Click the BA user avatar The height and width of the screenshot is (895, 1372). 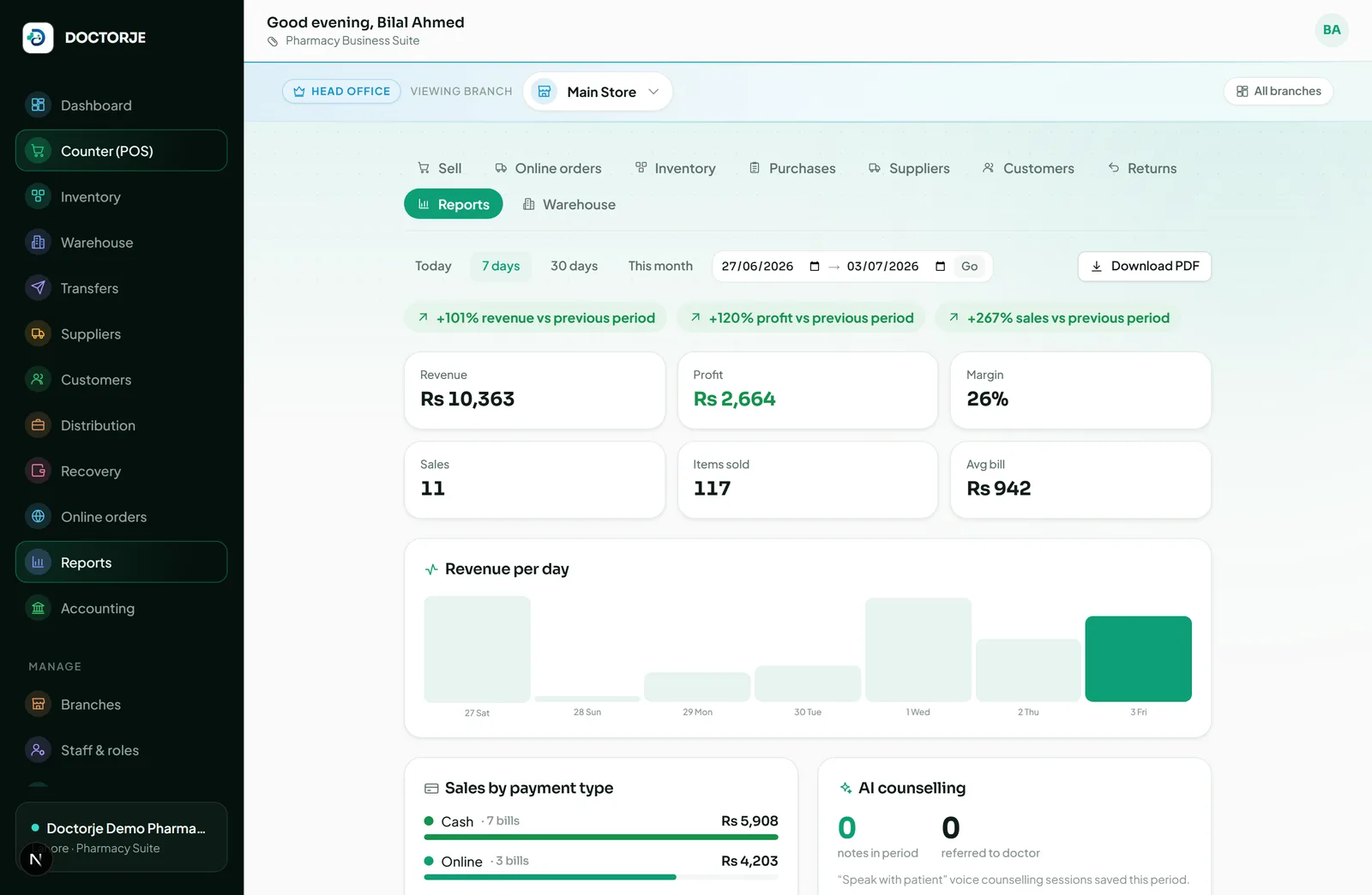[1332, 30]
